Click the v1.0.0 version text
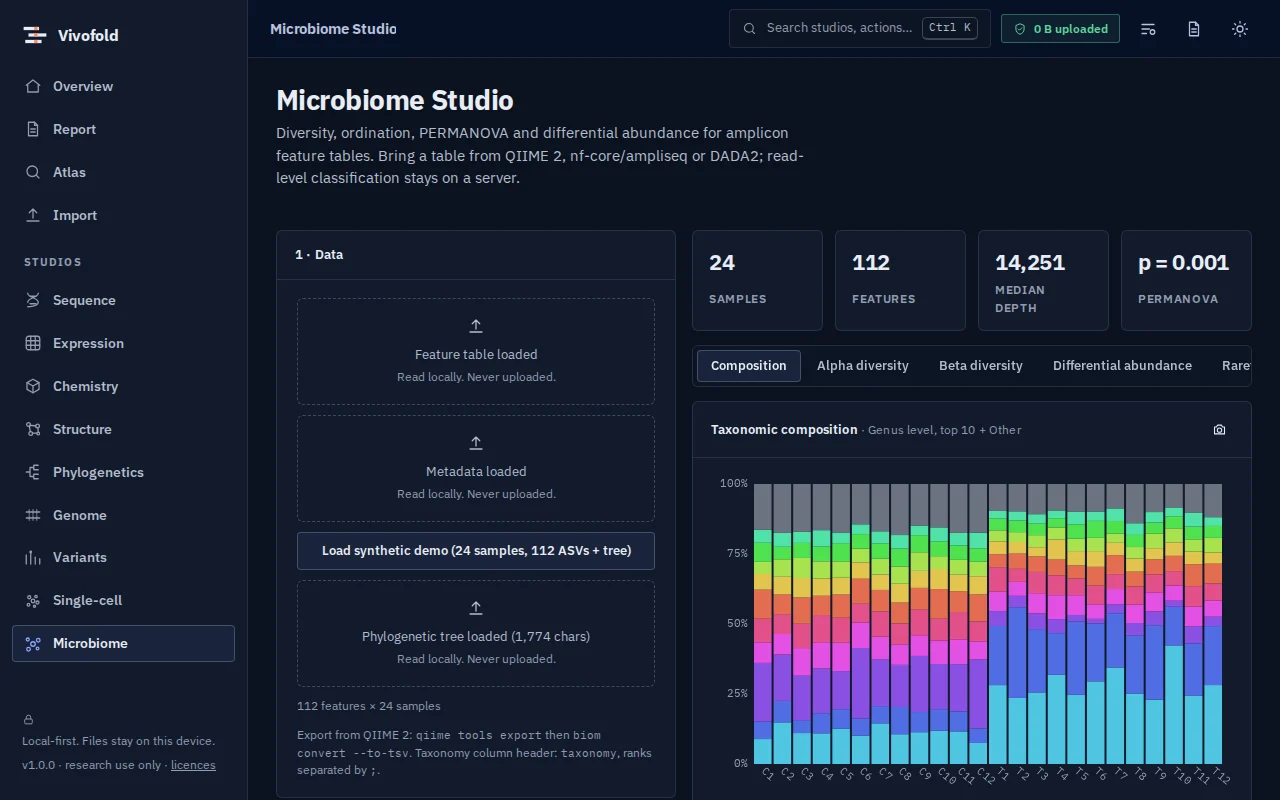The height and width of the screenshot is (800, 1280). (40, 765)
